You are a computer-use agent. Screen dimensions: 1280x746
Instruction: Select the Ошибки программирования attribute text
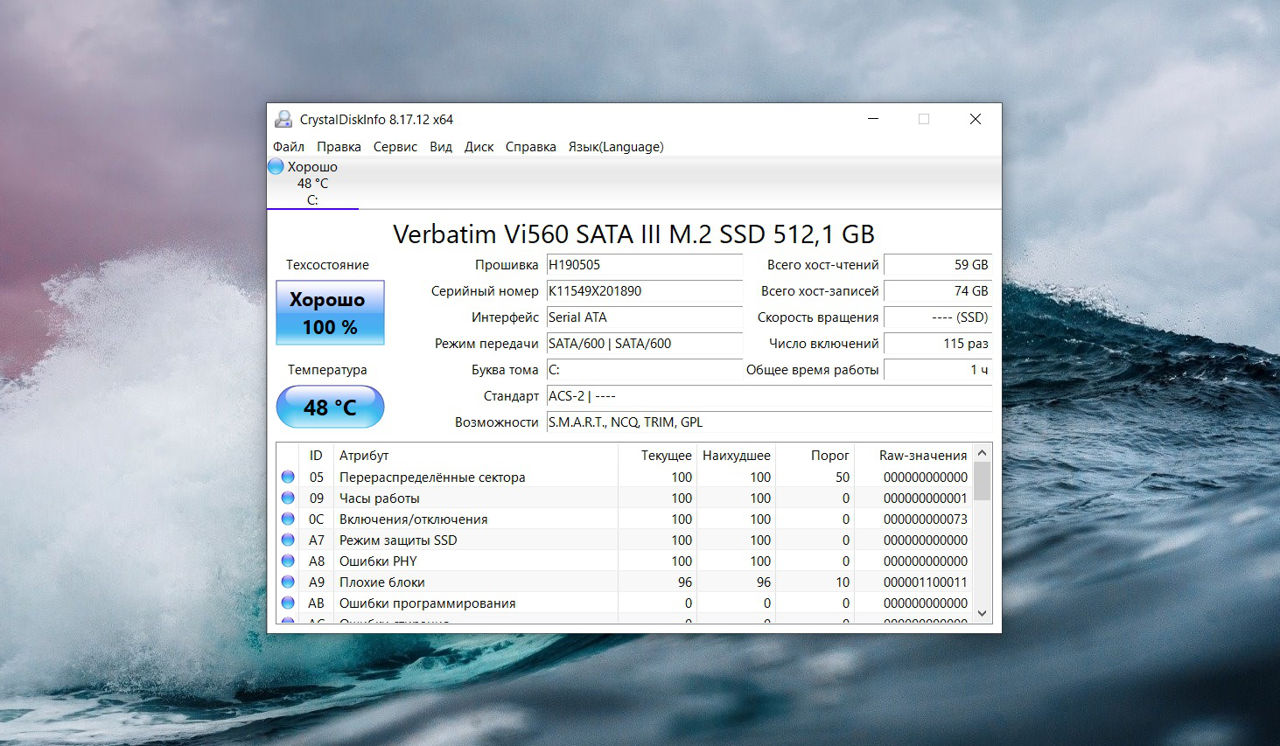click(x=427, y=603)
